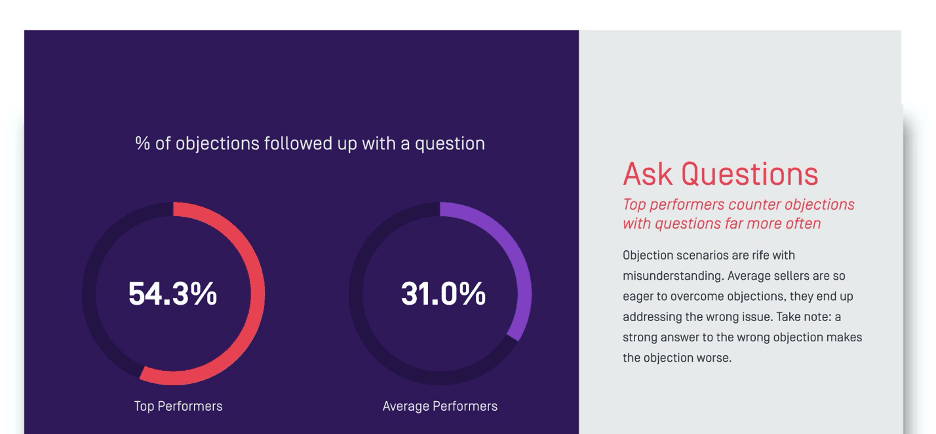
Task: Click the line 'strong answer to the wrong objection'
Action: (x=742, y=337)
